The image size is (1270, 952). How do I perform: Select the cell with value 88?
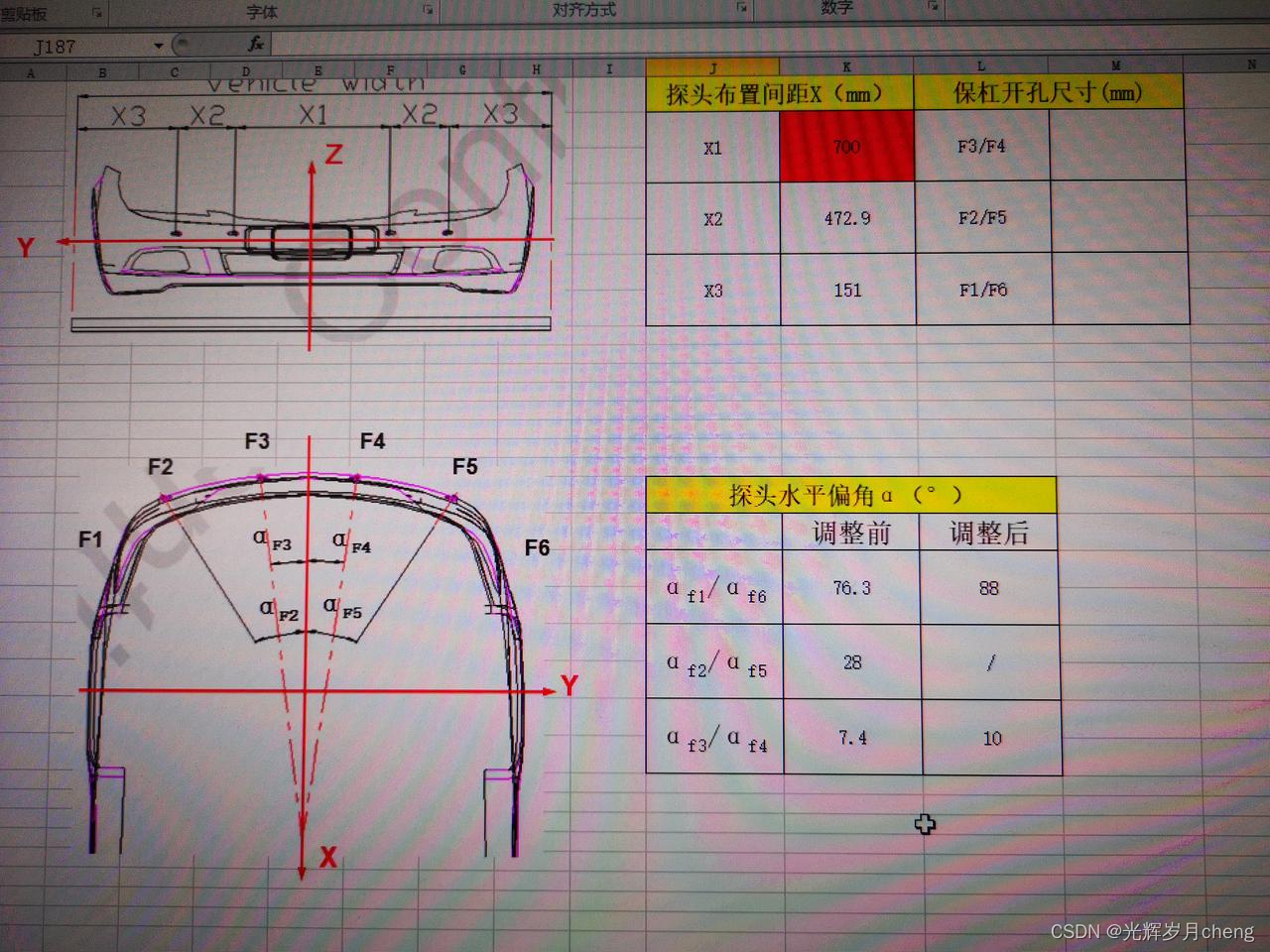coord(989,588)
